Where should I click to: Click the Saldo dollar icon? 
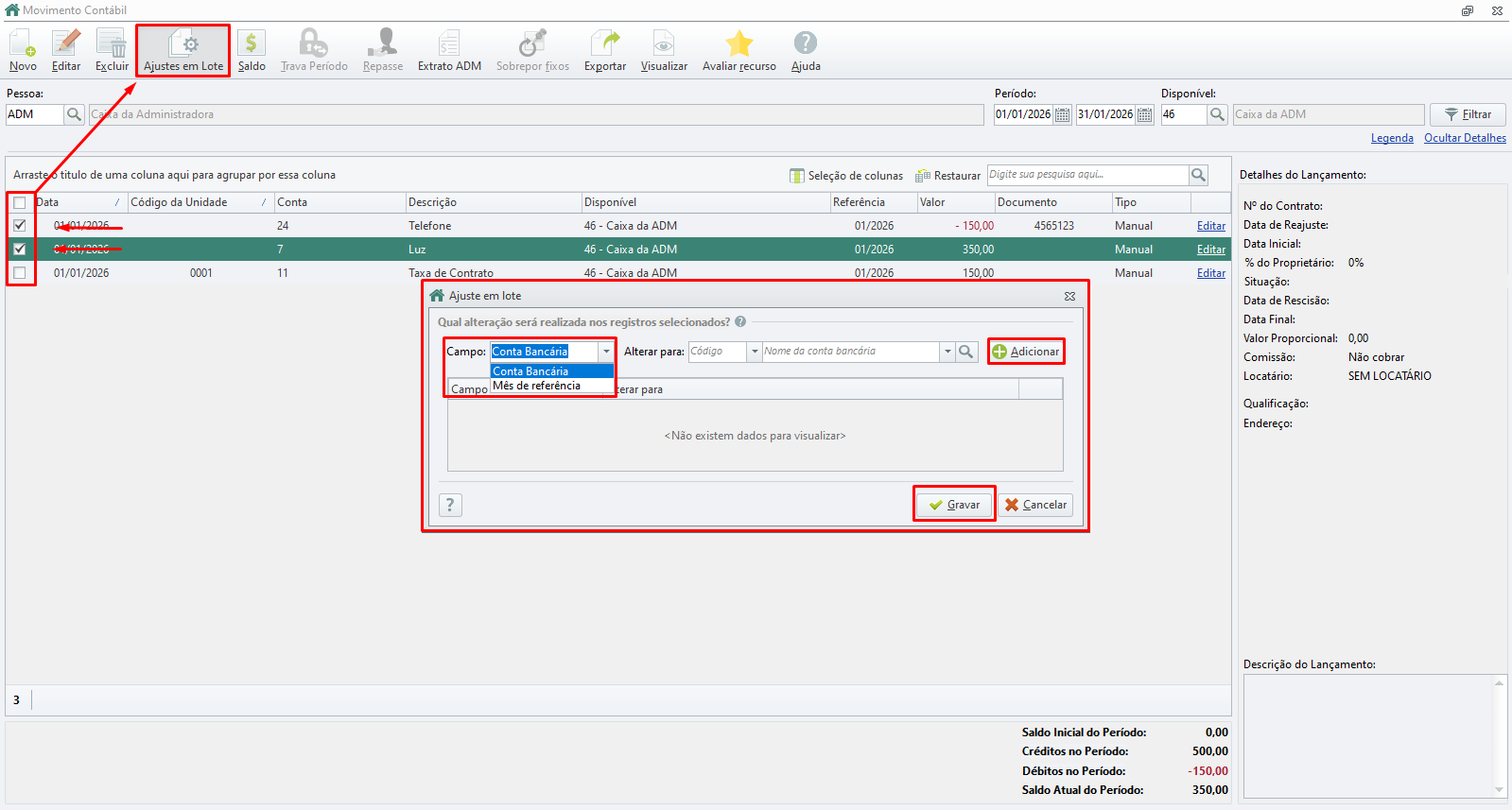coord(251,43)
